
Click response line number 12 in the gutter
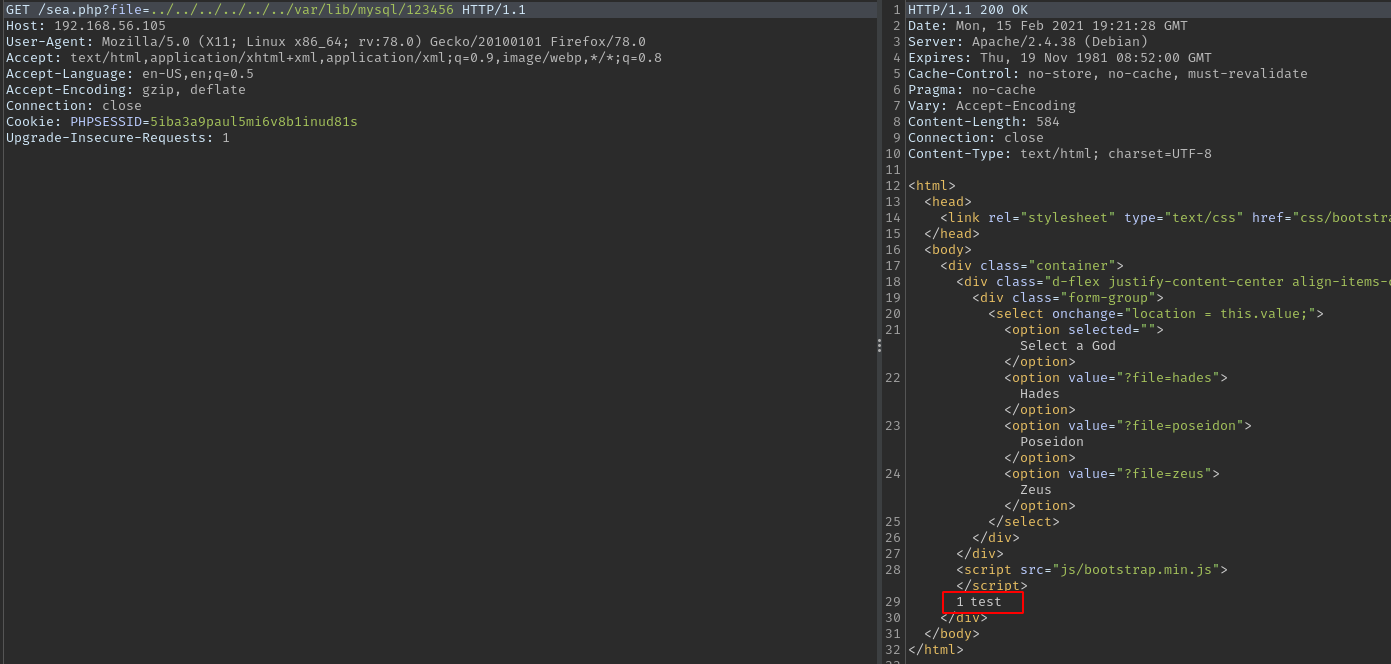[893, 186]
